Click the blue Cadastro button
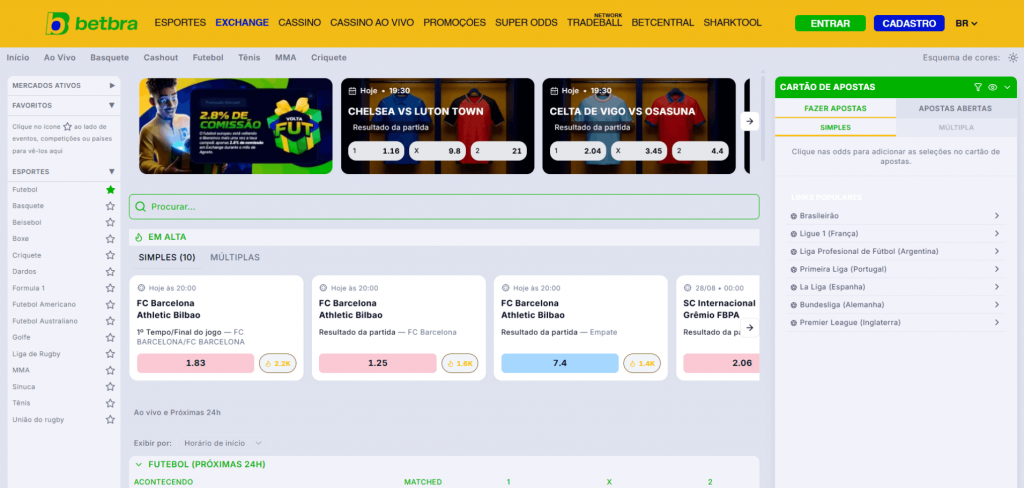Viewport: 1024px width, 488px height. [909, 24]
